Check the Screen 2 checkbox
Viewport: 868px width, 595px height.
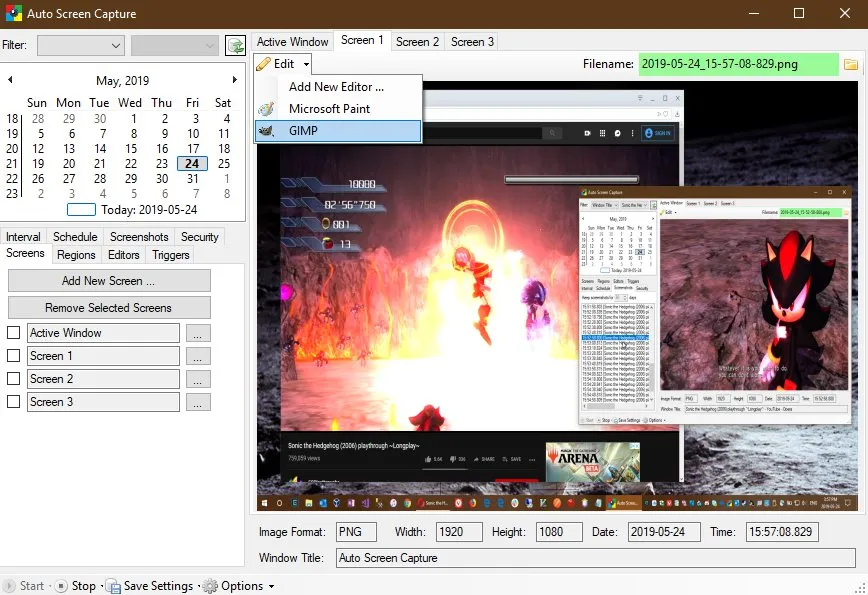point(13,379)
